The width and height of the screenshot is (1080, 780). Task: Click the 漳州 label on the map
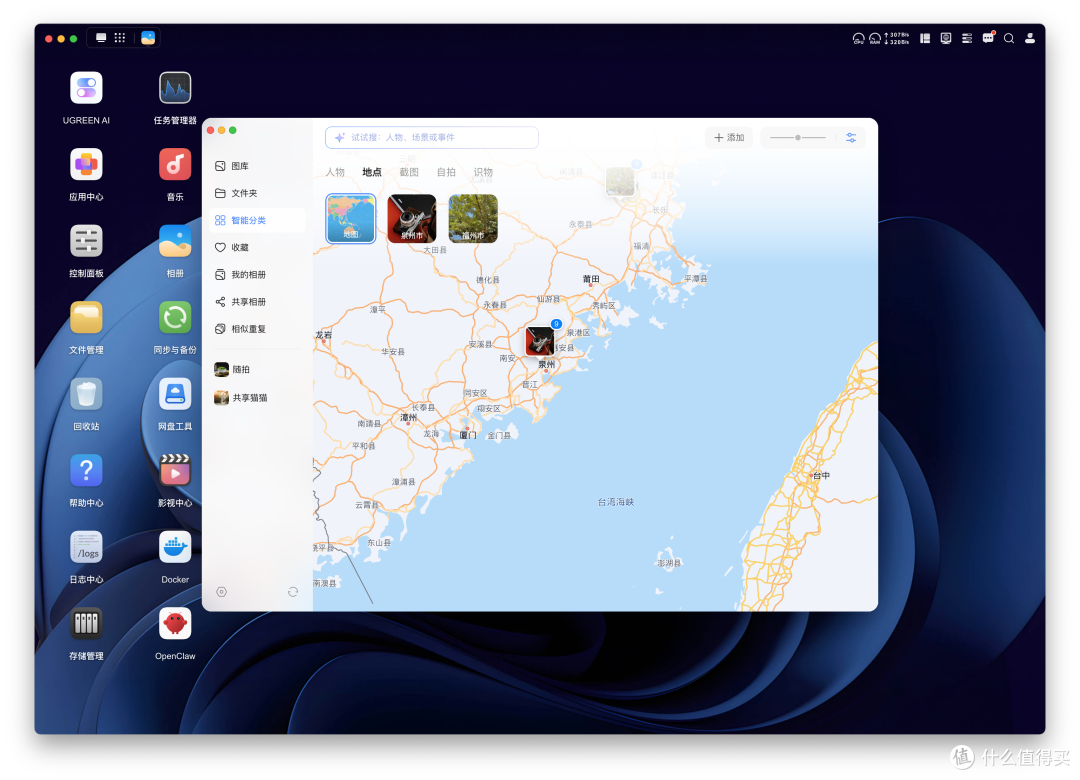pos(408,418)
